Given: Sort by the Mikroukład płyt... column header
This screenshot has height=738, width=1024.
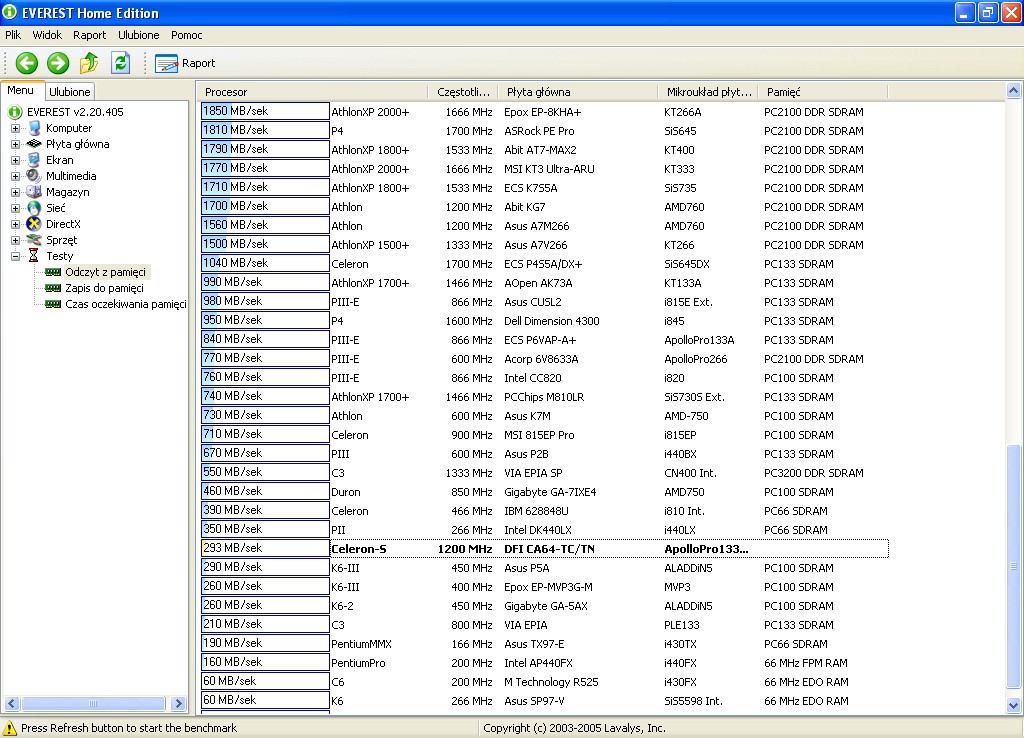Looking at the screenshot, I should (x=709, y=92).
